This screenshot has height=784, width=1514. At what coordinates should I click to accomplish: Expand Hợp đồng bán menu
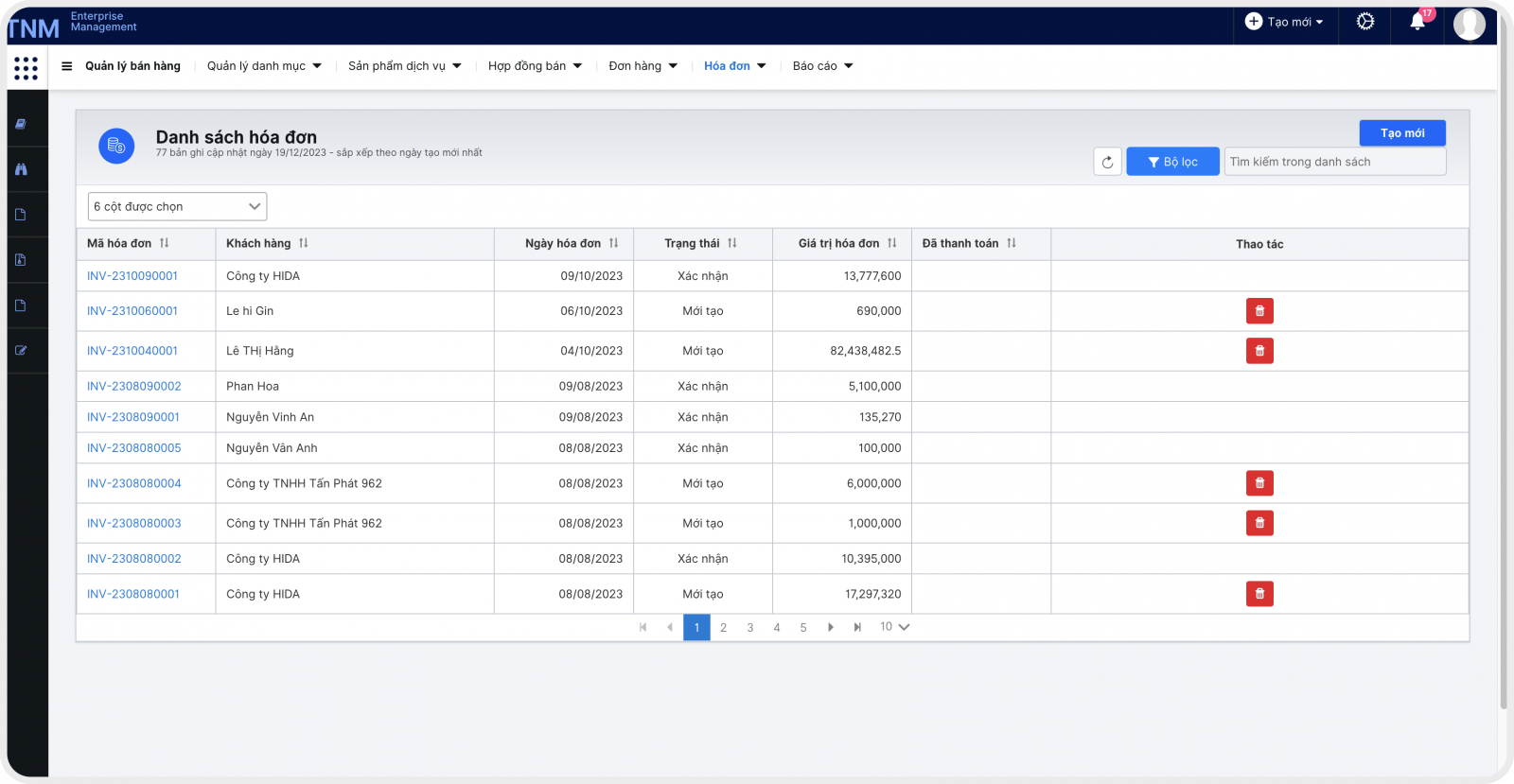536,66
